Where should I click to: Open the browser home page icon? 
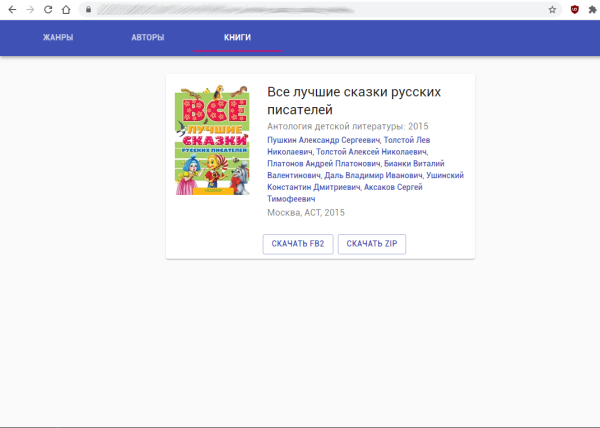[x=66, y=10]
